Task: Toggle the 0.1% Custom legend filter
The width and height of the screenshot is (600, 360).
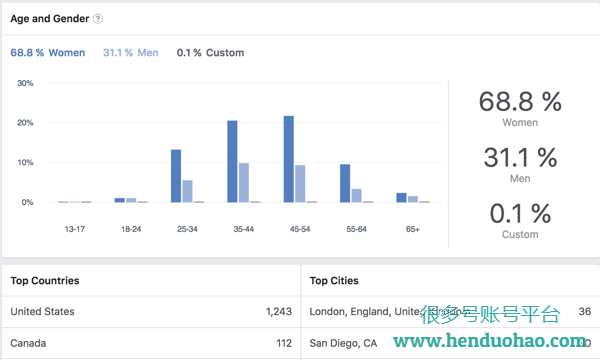Action: pos(210,53)
